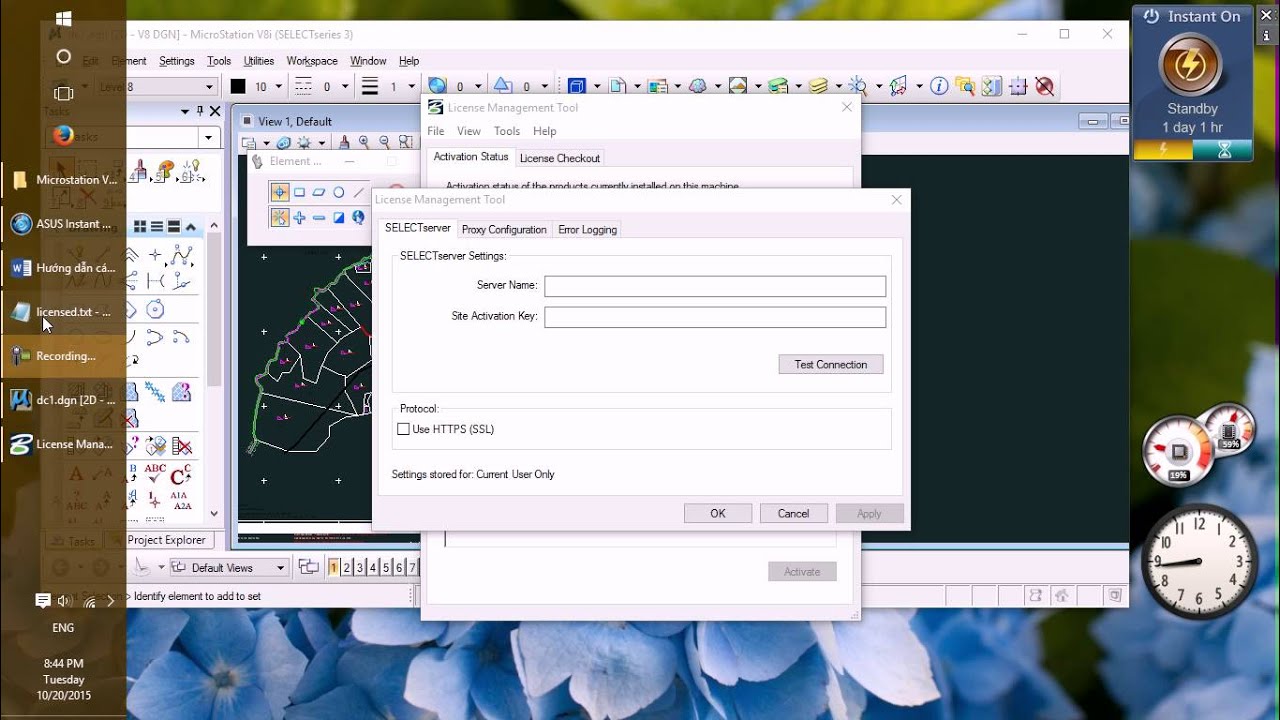Click the Spelling ABC checkmark tool
Viewport: 1280px width, 720px height.
(x=155, y=472)
